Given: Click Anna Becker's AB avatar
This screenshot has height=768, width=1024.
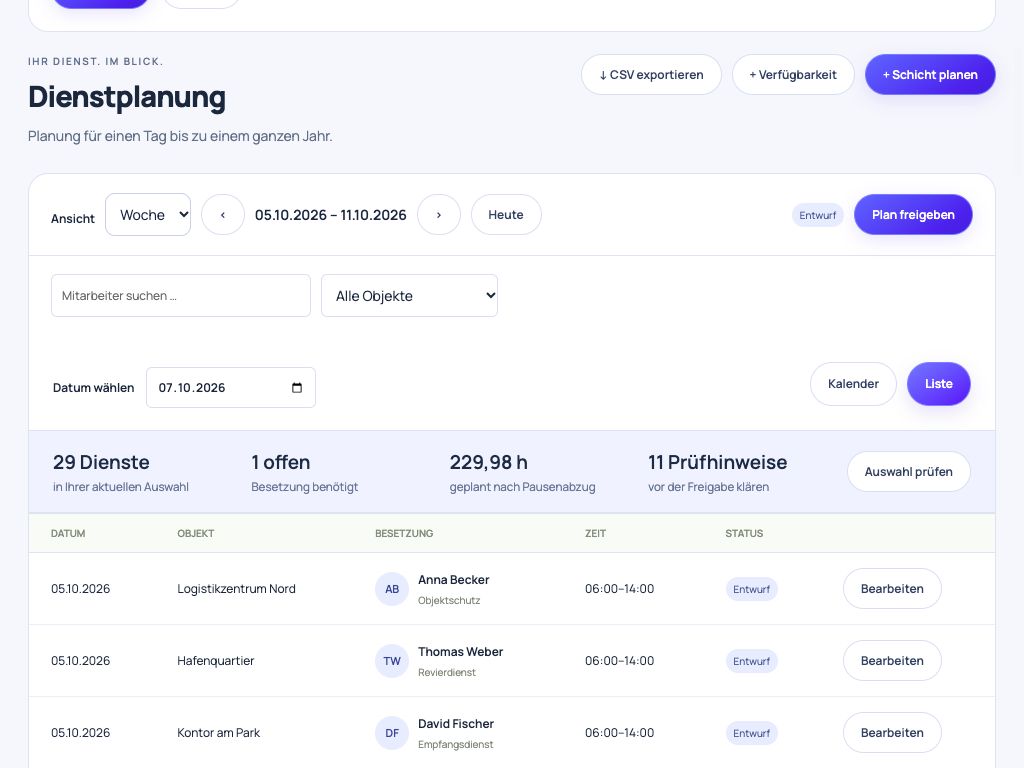Looking at the screenshot, I should click(392, 589).
